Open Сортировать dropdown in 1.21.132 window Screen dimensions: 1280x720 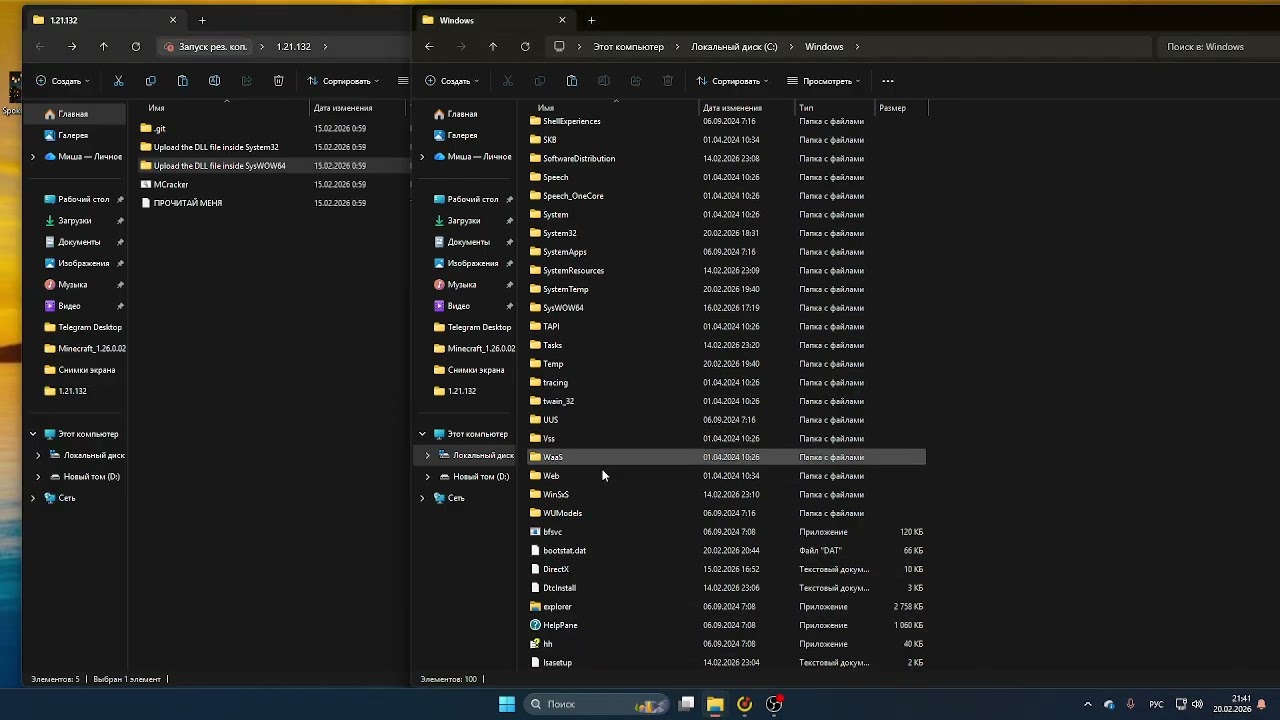pyautogui.click(x=344, y=81)
